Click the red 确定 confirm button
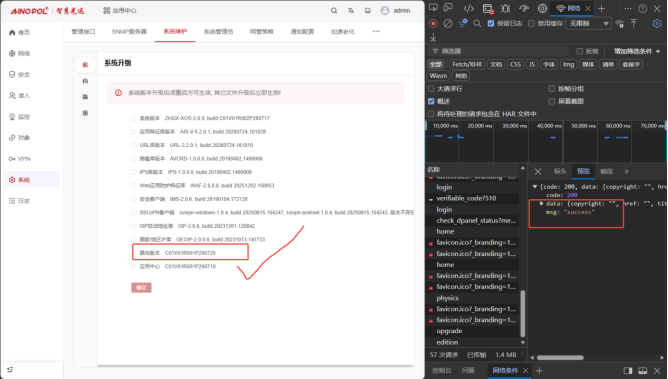 tap(141, 288)
